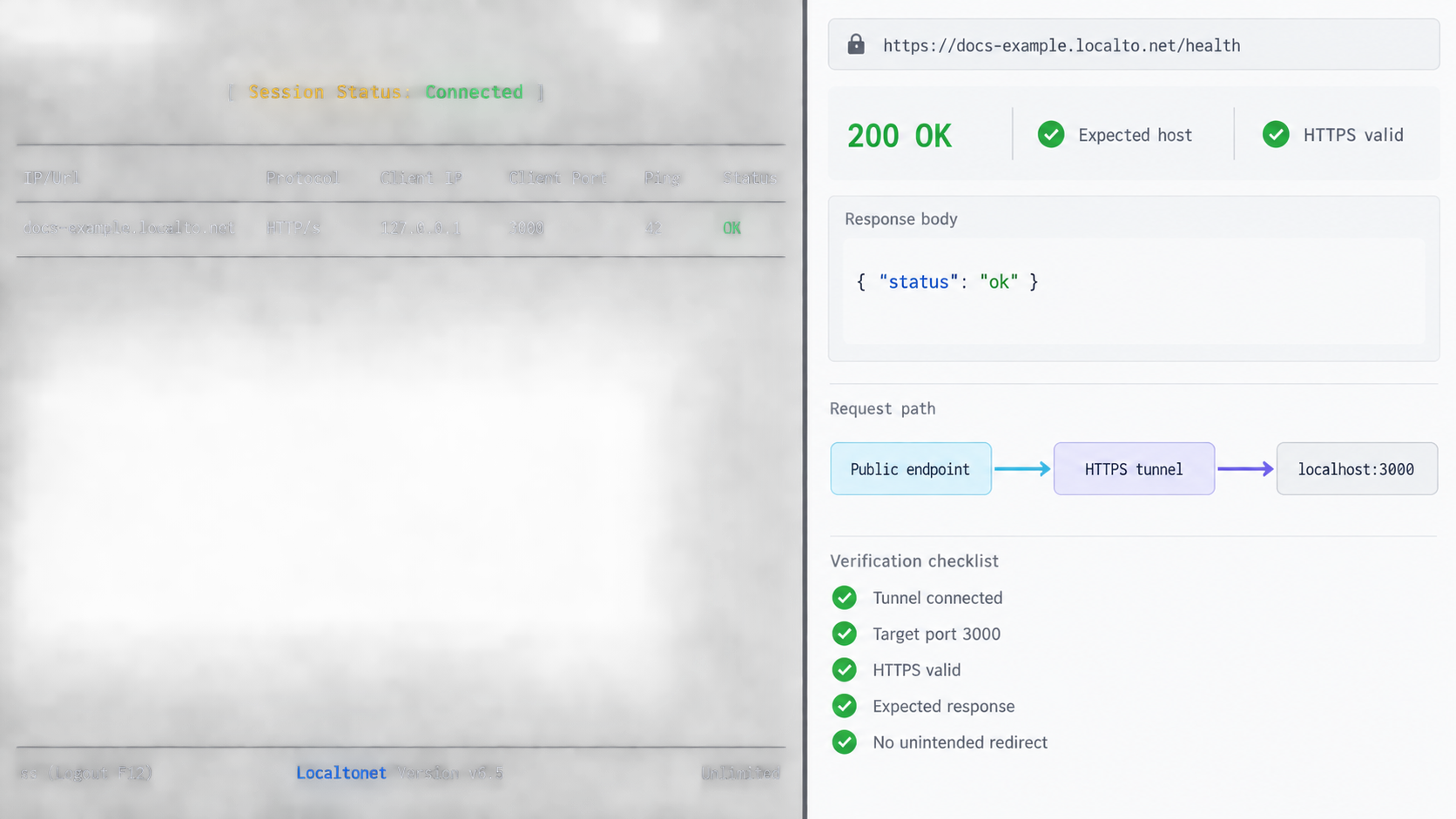The height and width of the screenshot is (819, 1456).
Task: Click the lock icon beside the URL
Action: coord(856,44)
